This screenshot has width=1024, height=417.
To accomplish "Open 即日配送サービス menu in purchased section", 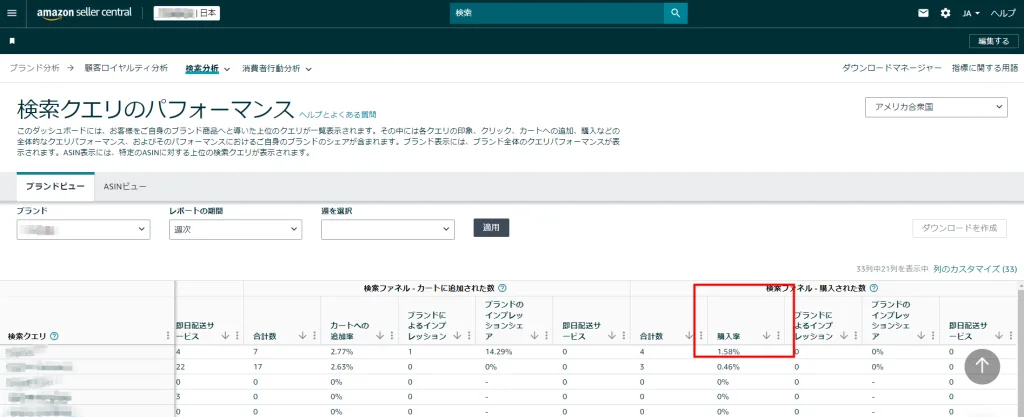I will (x=1011, y=335).
